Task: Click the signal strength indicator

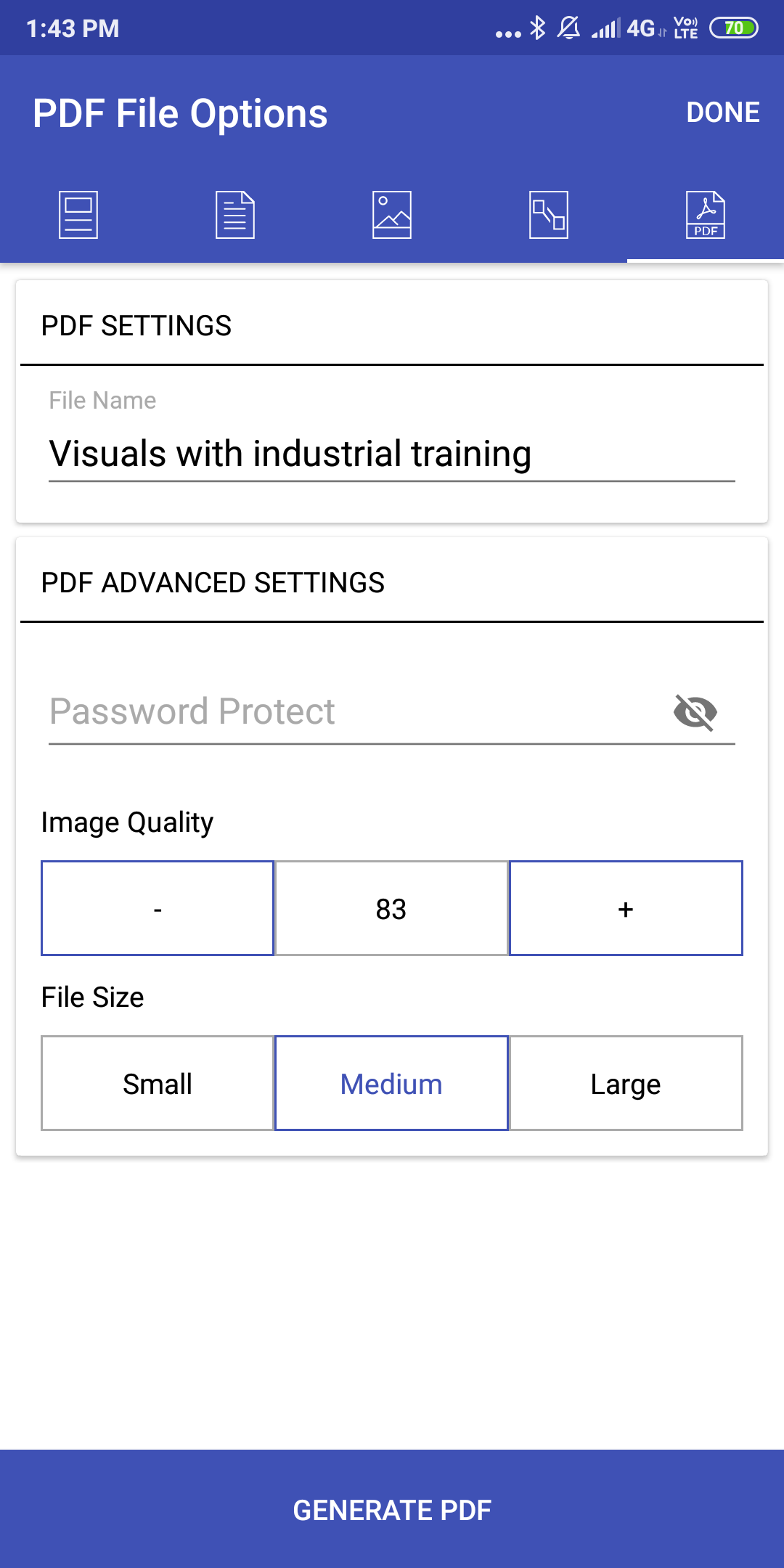Action: pos(605,28)
